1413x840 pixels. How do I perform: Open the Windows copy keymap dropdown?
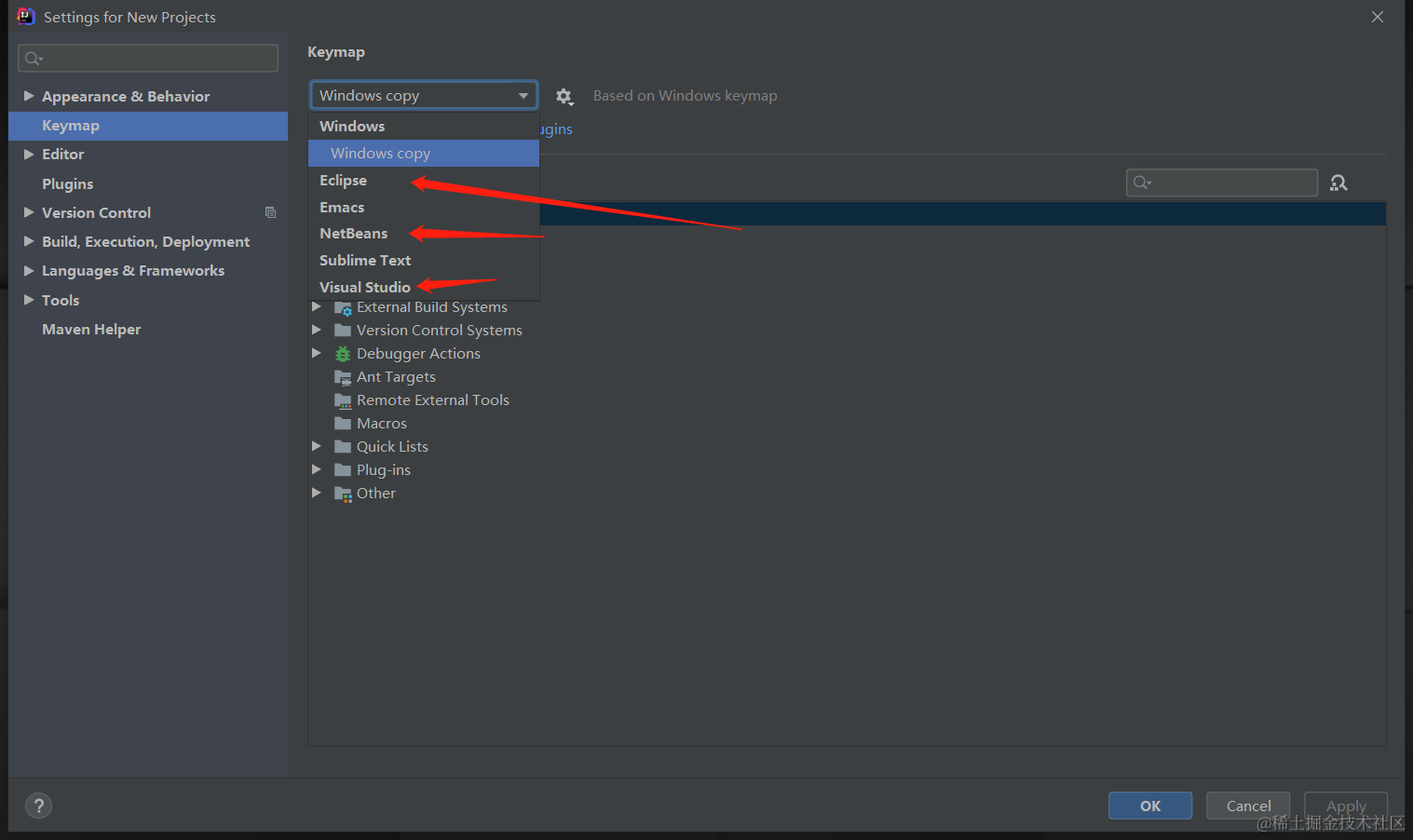(424, 95)
